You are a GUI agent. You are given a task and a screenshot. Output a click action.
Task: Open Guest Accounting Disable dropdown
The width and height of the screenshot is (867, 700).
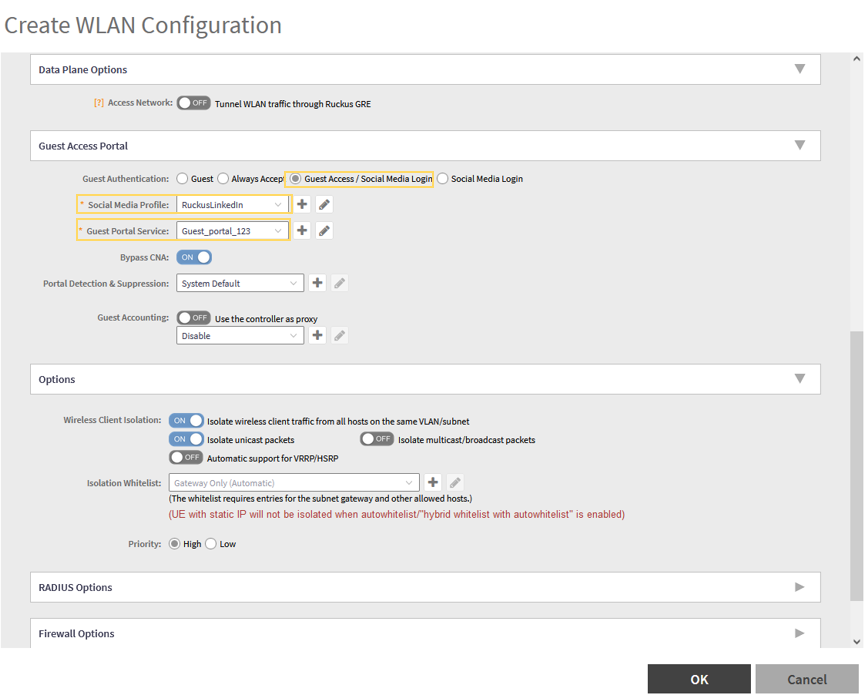(240, 336)
